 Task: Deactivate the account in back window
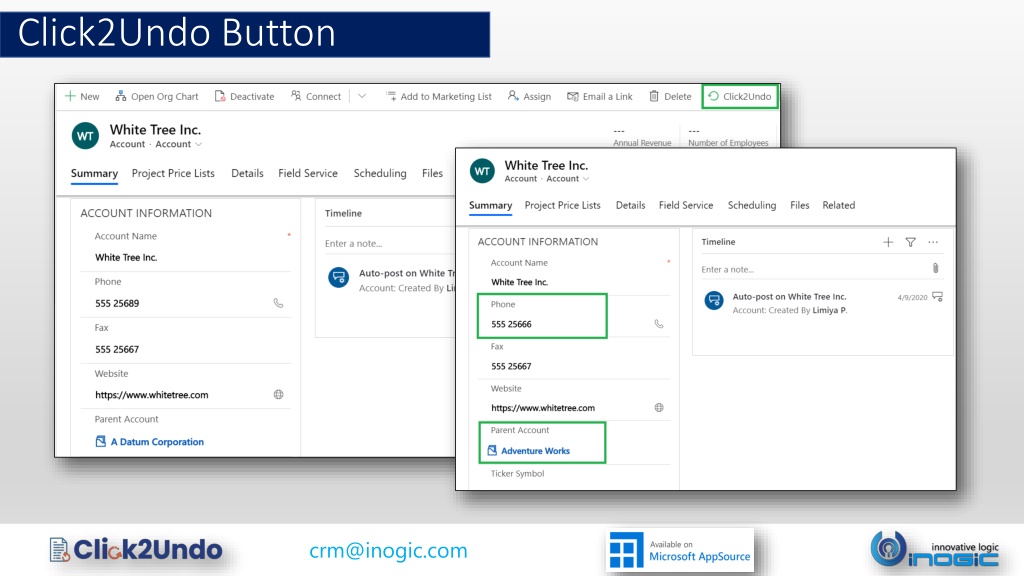(x=244, y=97)
